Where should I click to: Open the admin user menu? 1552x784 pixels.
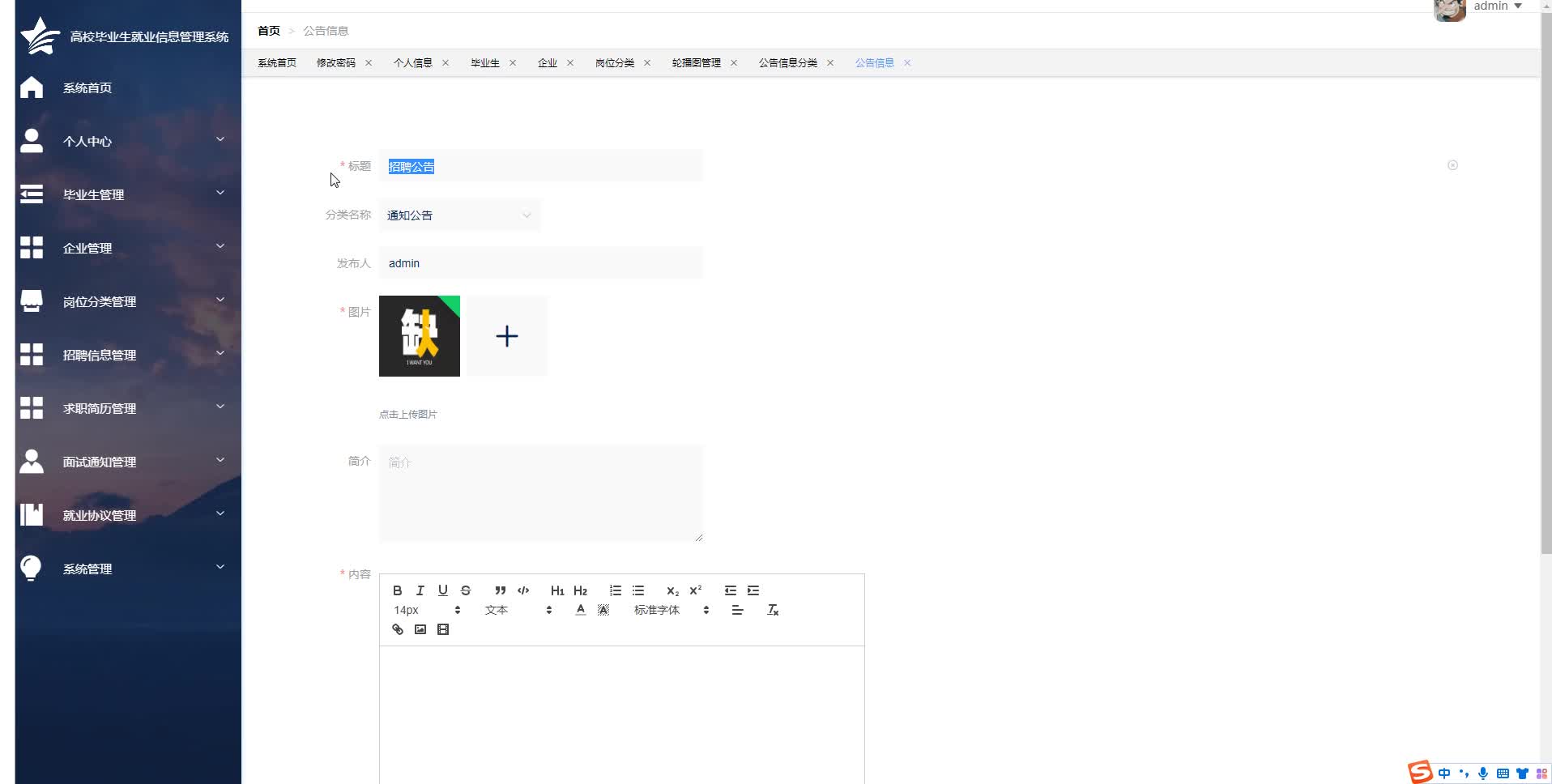click(x=1498, y=6)
